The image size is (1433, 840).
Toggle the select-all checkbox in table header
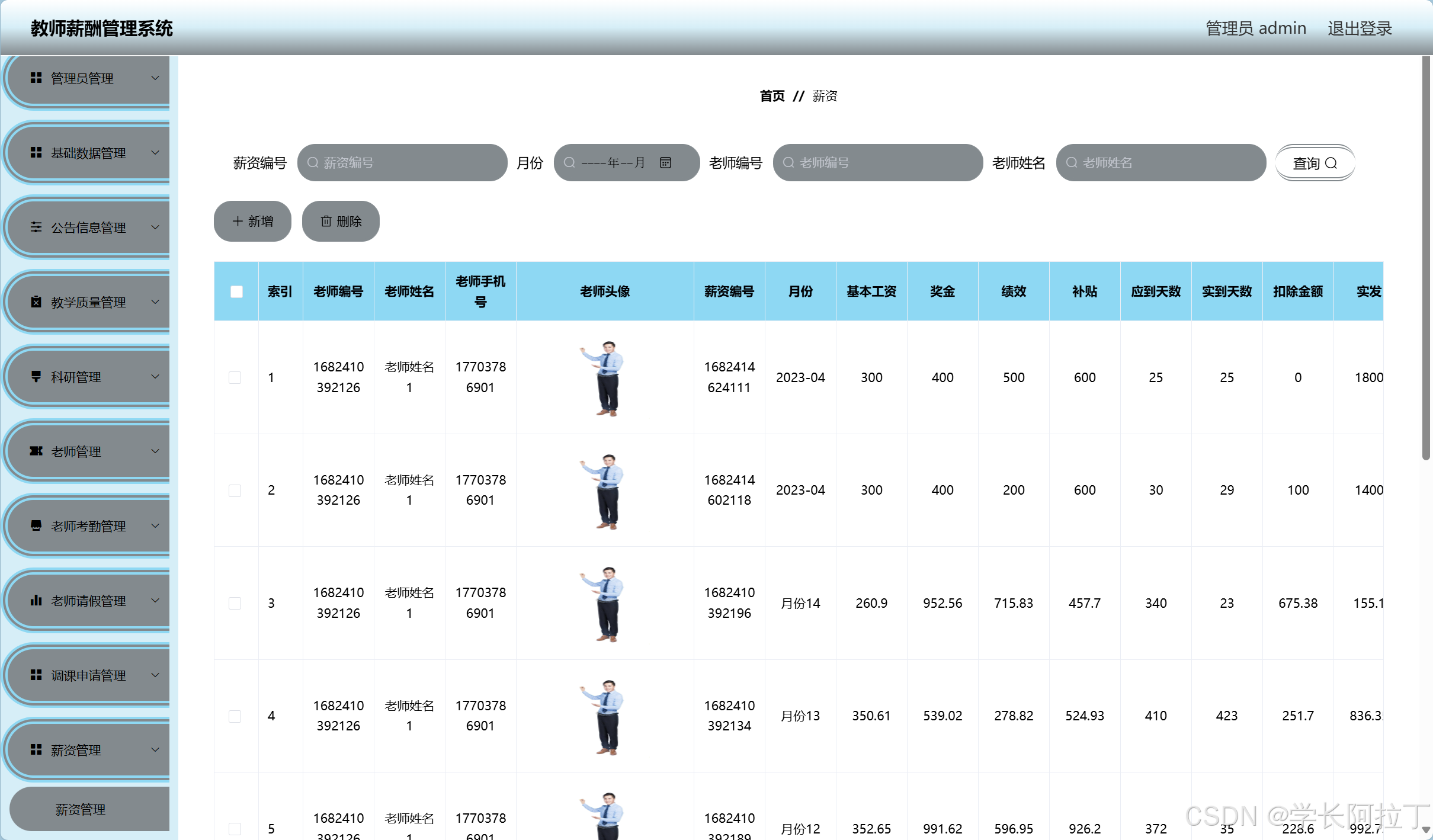click(236, 291)
